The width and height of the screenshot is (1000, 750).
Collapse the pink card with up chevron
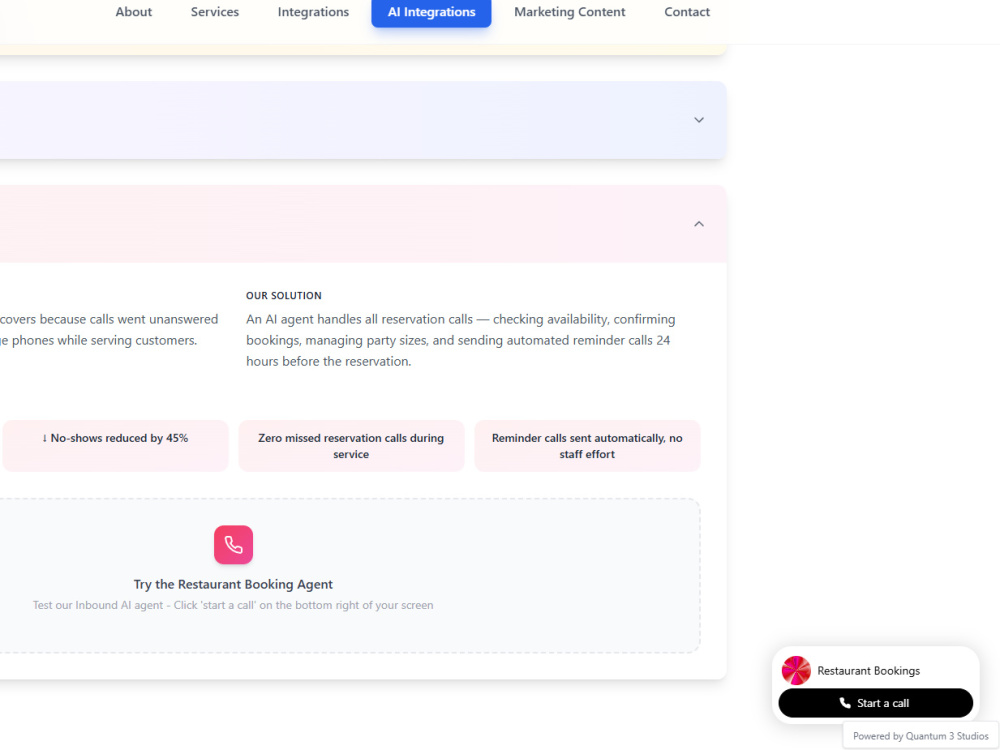click(x=699, y=224)
